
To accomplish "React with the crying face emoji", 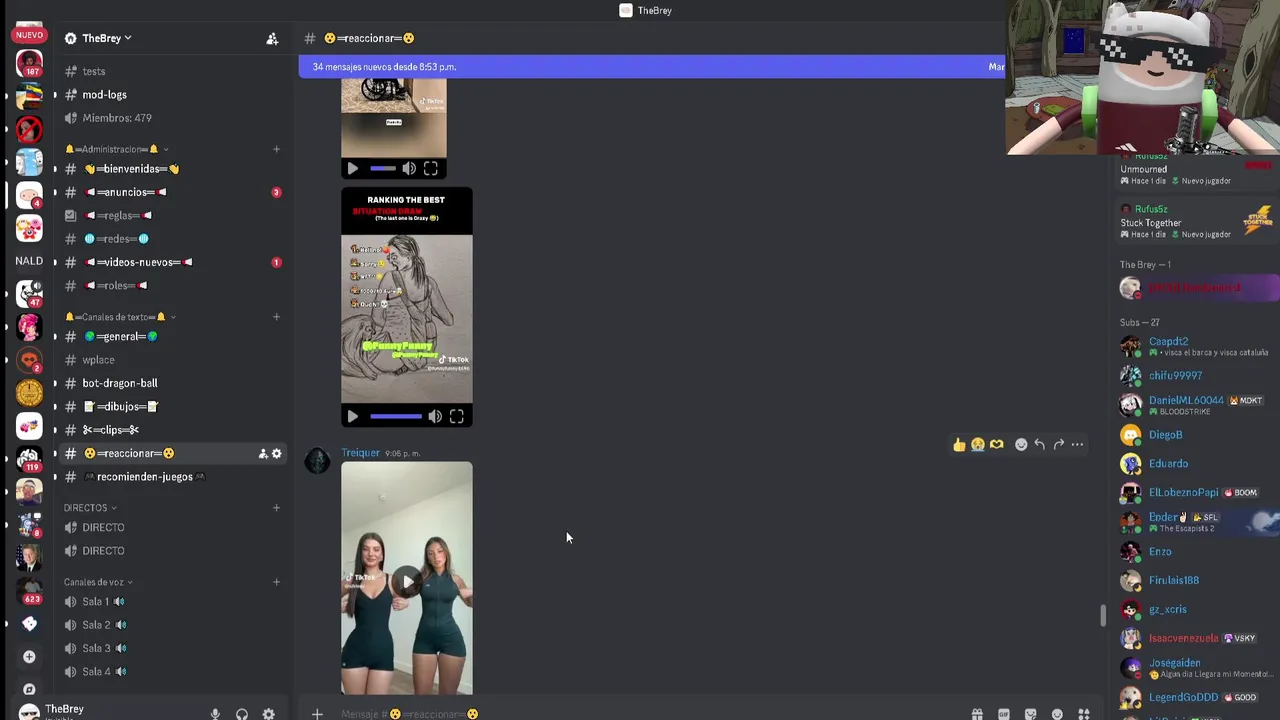I will tap(978, 445).
